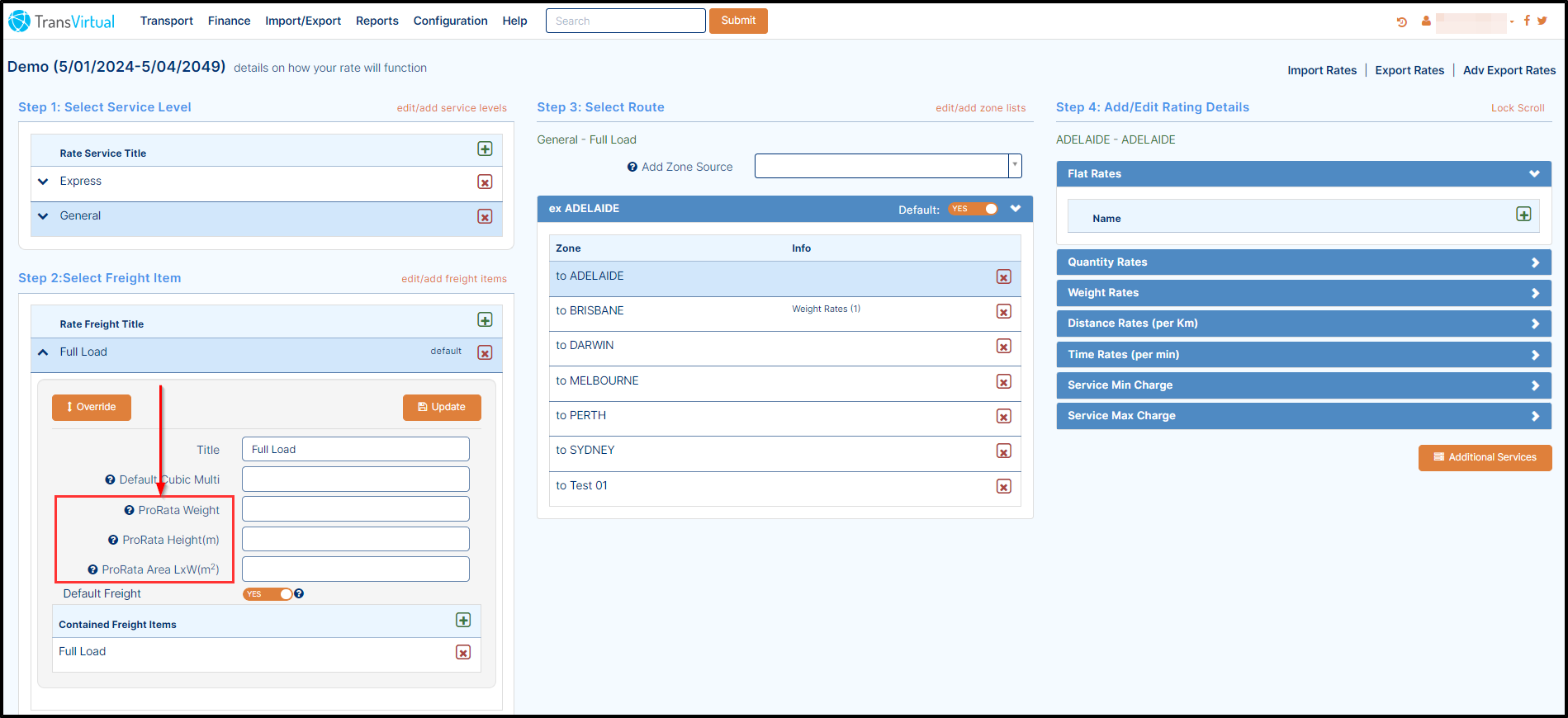Image resolution: width=1568 pixels, height=718 pixels.
Task: Expand the General service row
Action: (x=43, y=216)
